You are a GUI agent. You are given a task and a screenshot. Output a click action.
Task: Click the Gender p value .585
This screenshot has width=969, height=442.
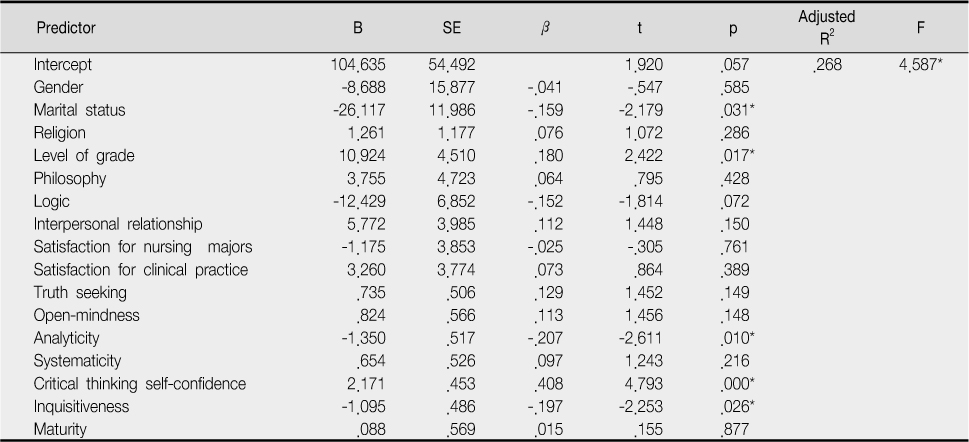coord(735,87)
